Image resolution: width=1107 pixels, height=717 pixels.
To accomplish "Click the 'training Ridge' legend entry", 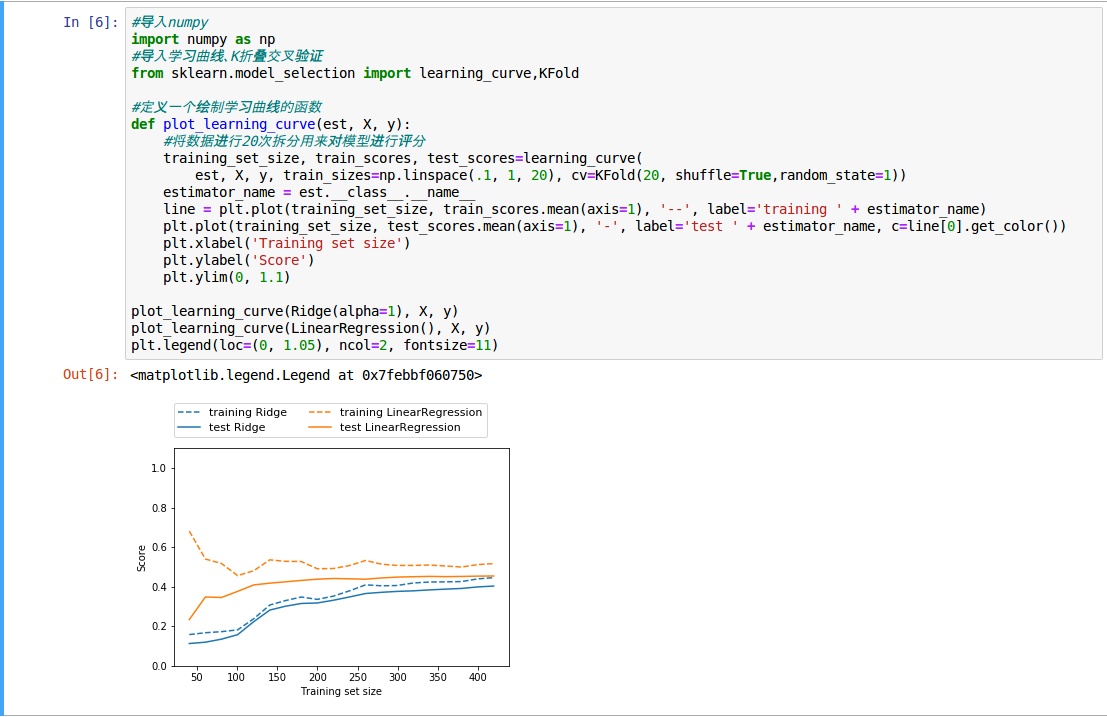I will coord(232,412).
